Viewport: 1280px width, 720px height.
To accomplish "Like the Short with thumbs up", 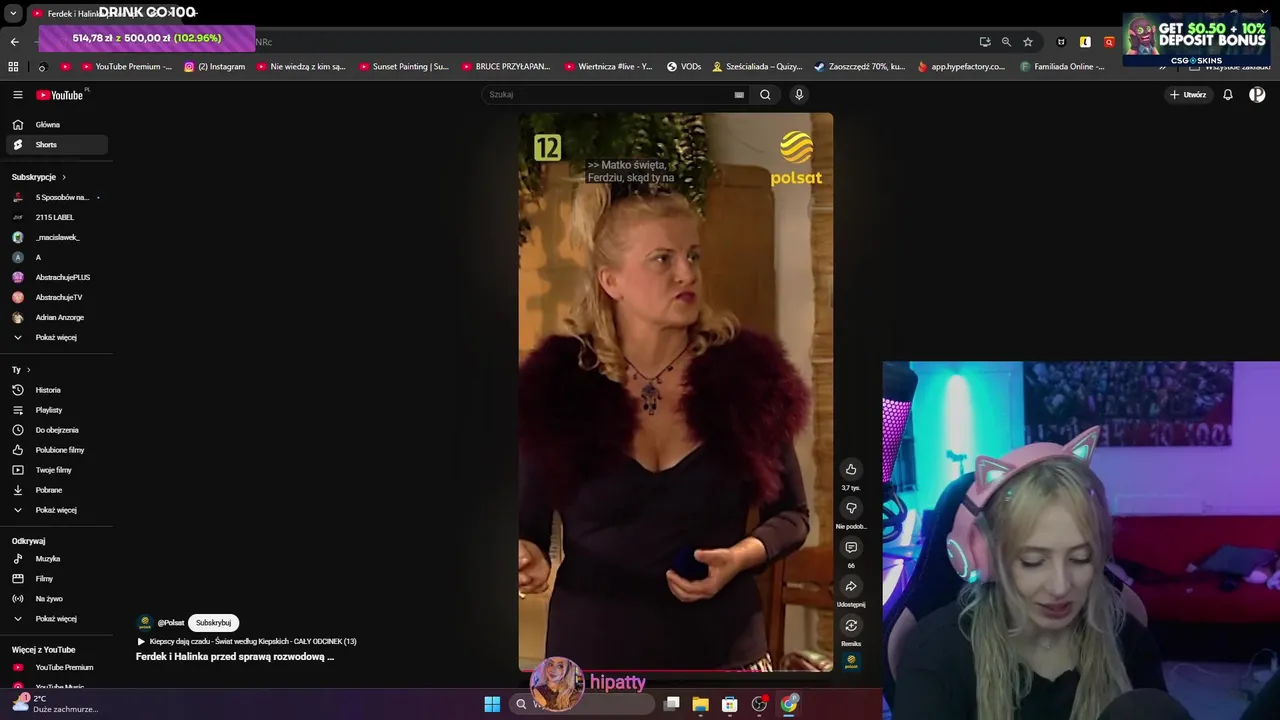I will [x=851, y=470].
